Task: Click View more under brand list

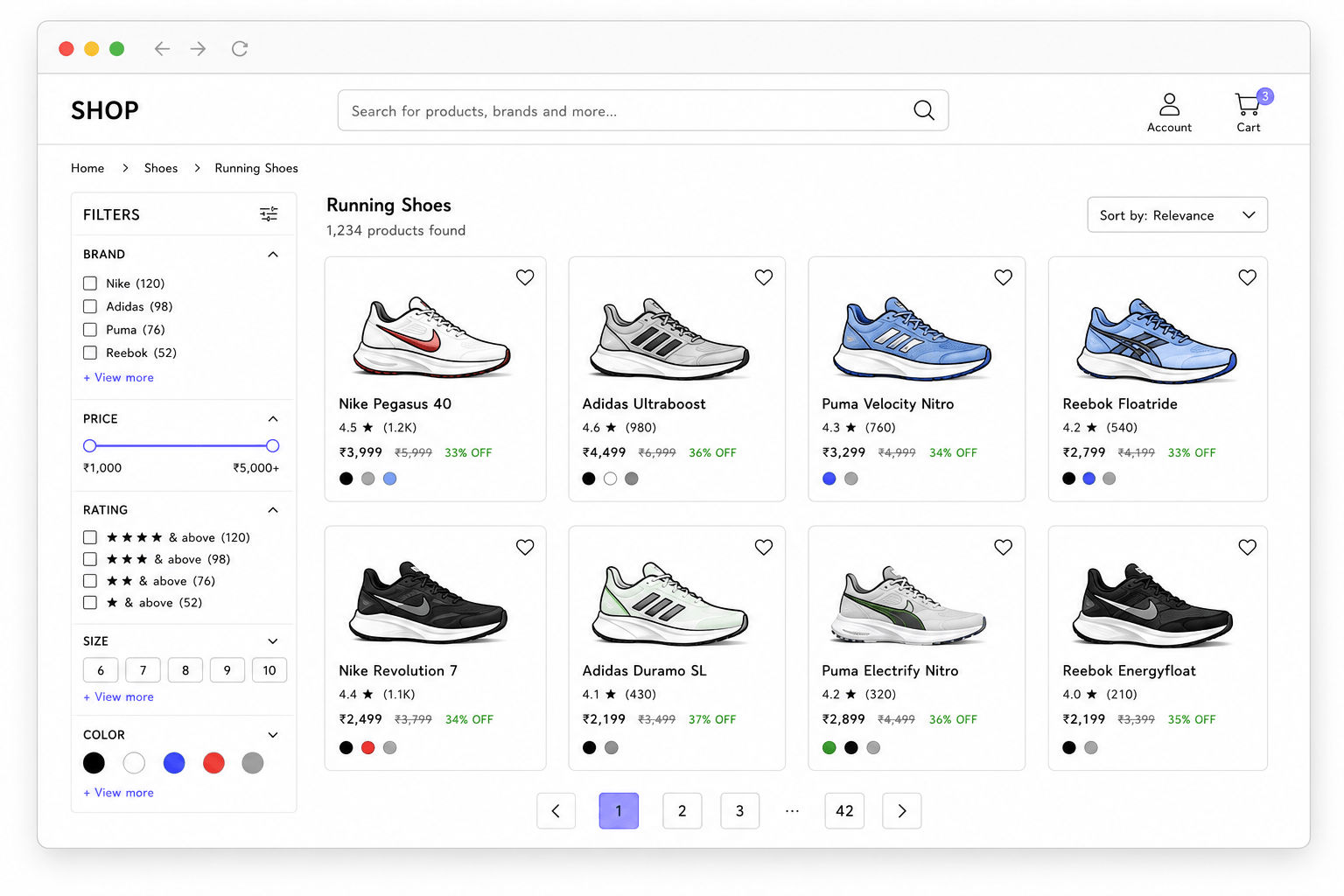Action: 119,378
